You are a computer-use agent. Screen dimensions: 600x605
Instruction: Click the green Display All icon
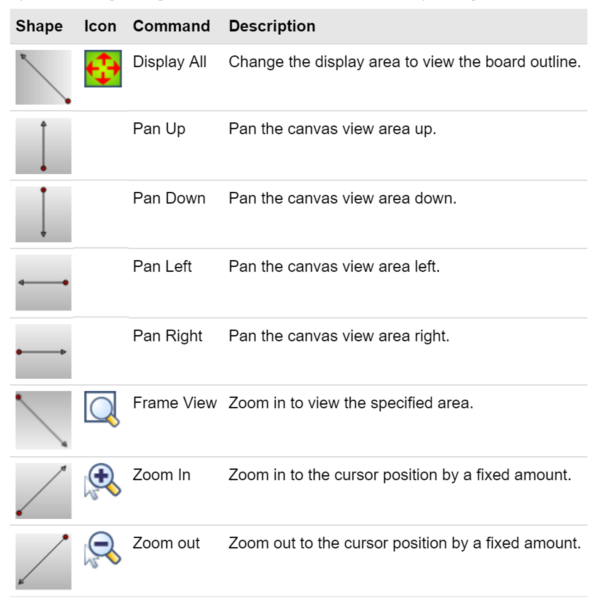pyautogui.click(x=103, y=69)
